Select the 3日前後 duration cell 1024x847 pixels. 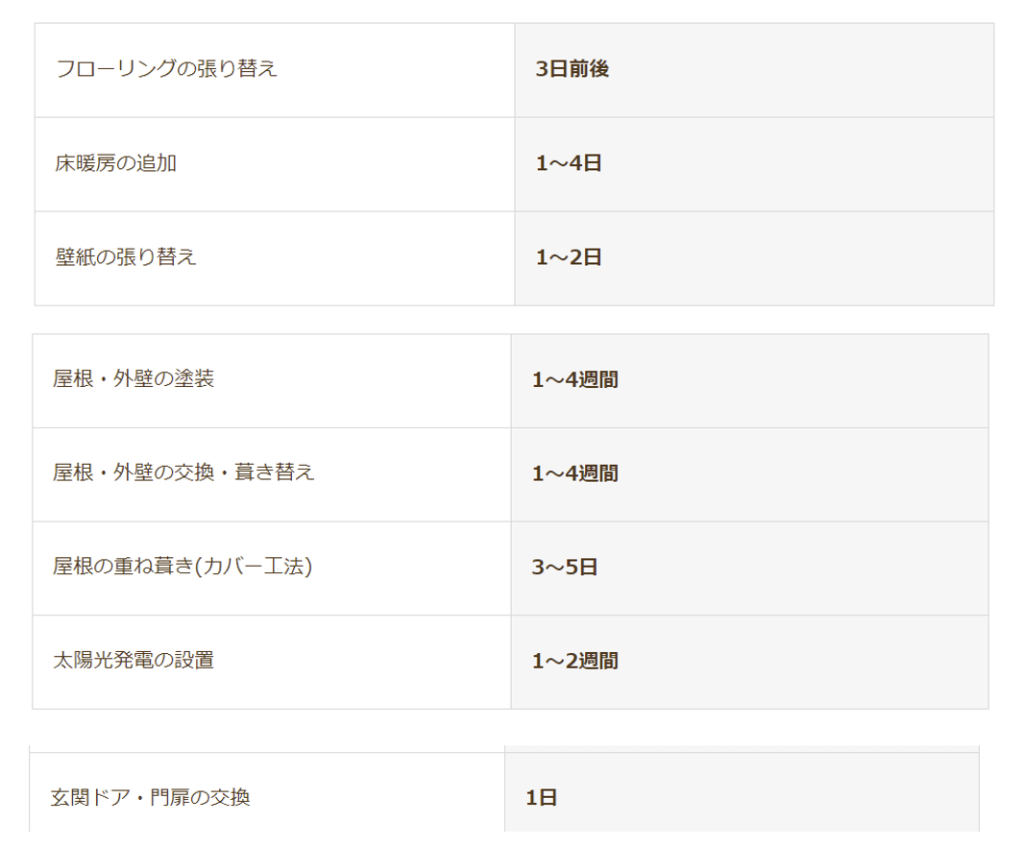point(572,70)
